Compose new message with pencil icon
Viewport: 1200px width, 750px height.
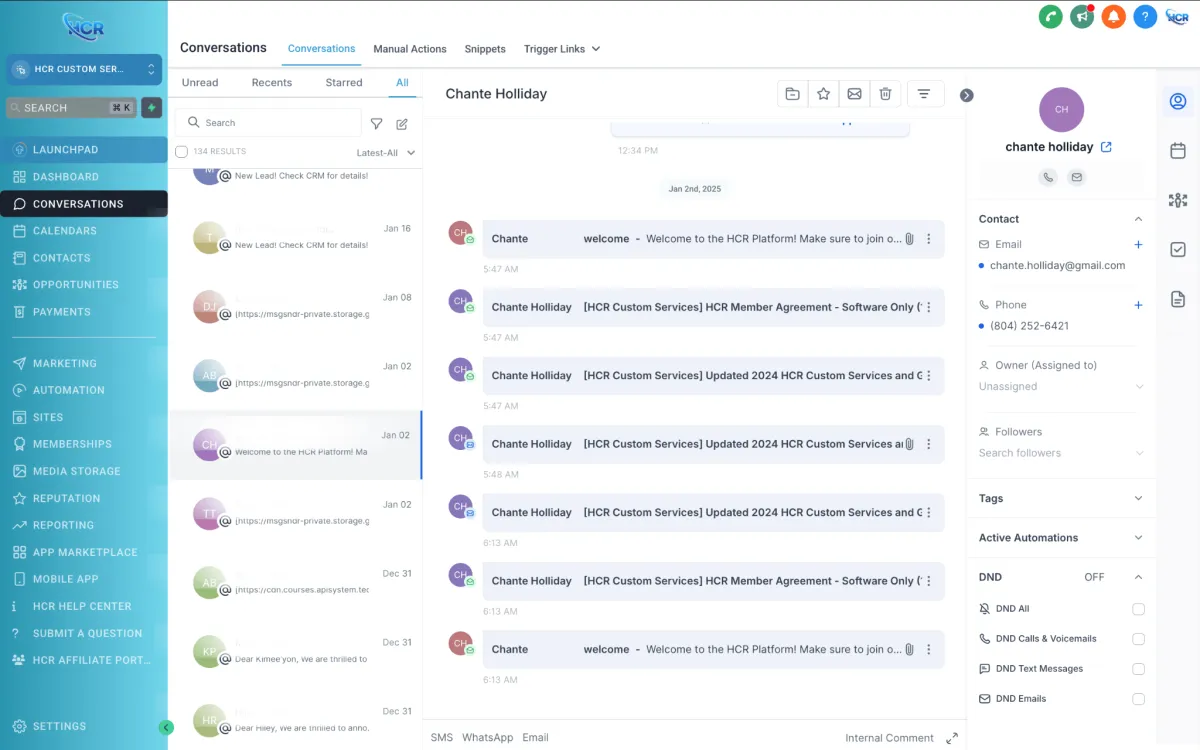402,124
